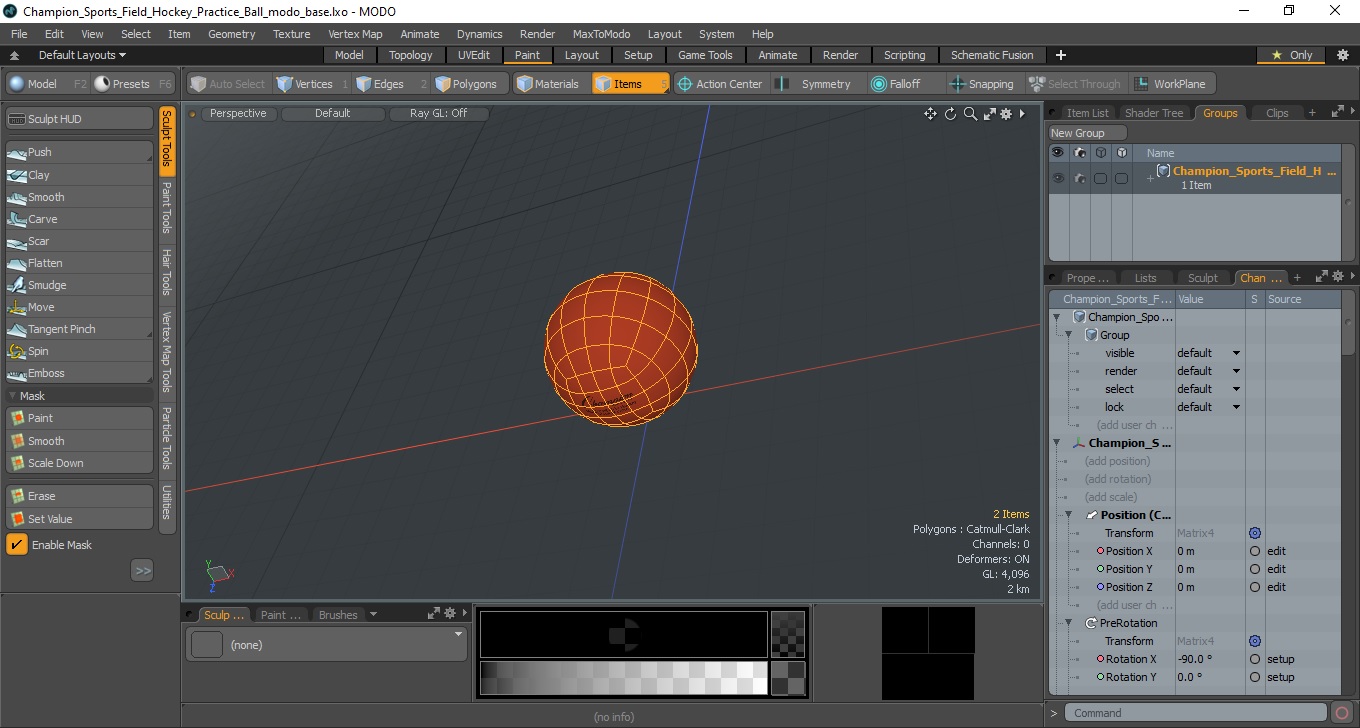The width and height of the screenshot is (1360, 728).
Task: Collapse the Position channel group
Action: click(1069, 515)
